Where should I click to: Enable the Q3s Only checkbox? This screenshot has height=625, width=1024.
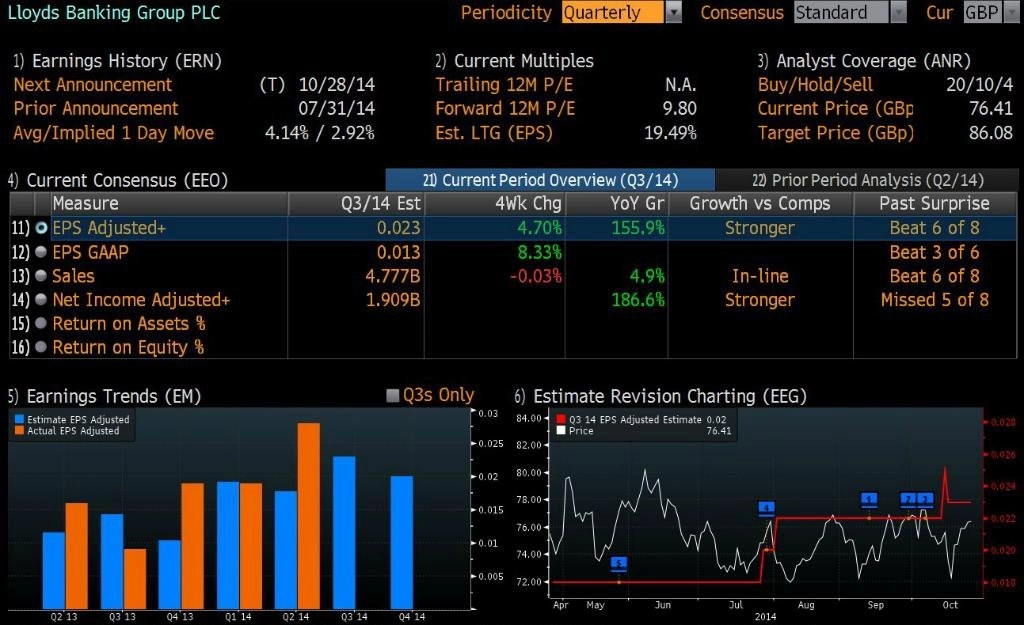pyautogui.click(x=392, y=395)
